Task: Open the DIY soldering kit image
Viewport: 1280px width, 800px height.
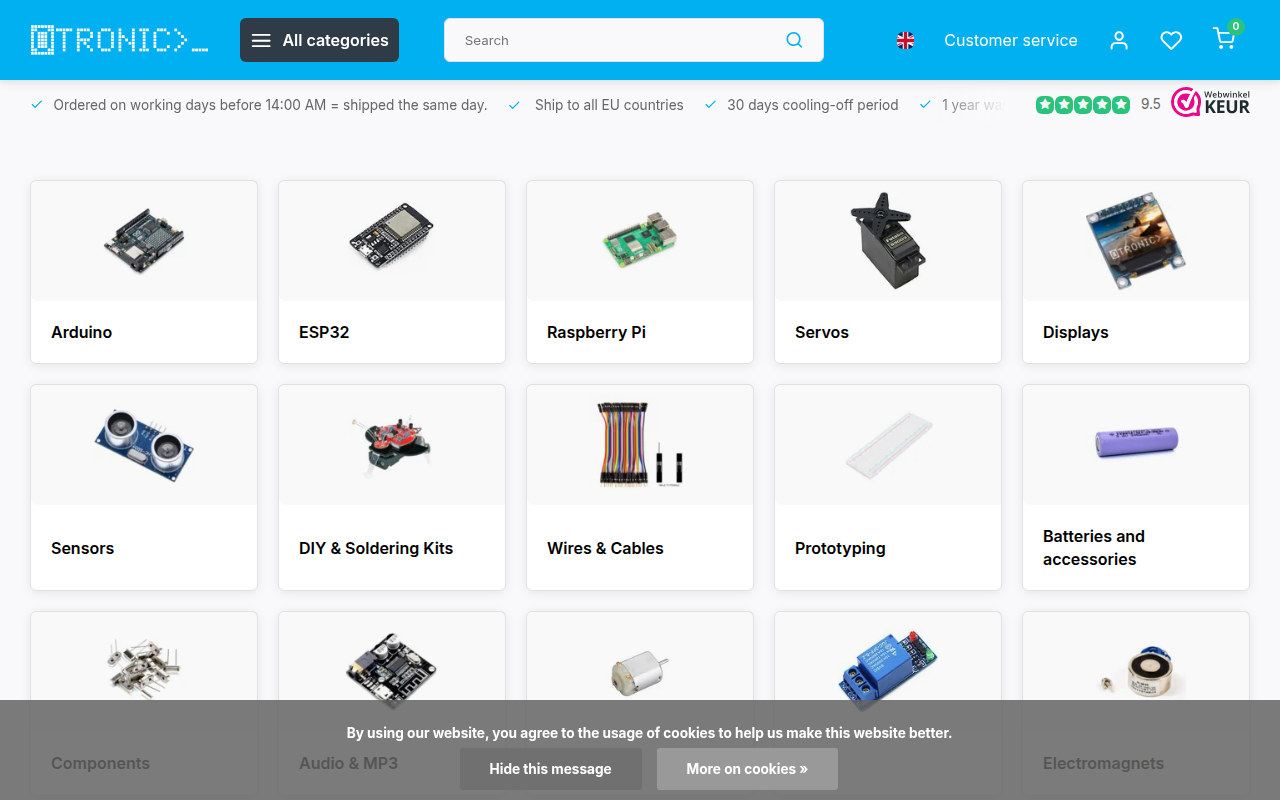Action: click(392, 445)
